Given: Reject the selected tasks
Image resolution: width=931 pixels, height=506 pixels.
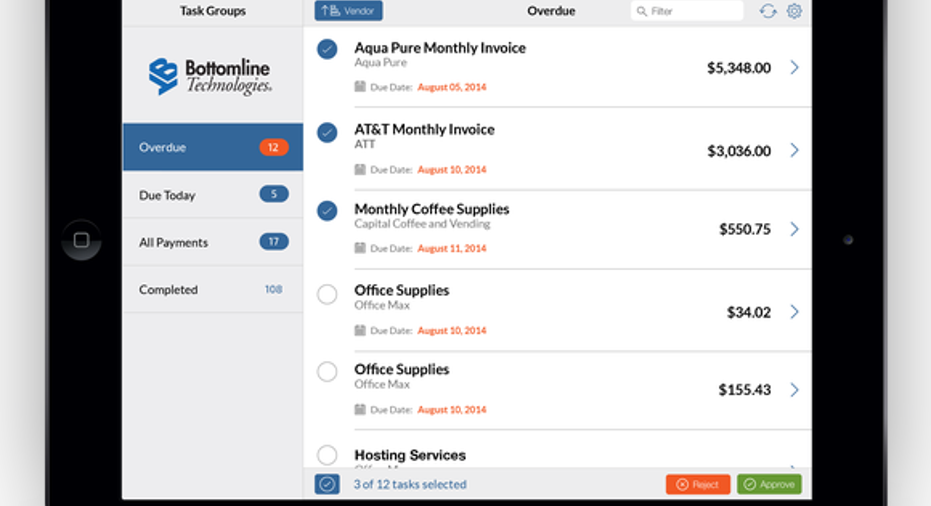Looking at the screenshot, I should pos(698,485).
